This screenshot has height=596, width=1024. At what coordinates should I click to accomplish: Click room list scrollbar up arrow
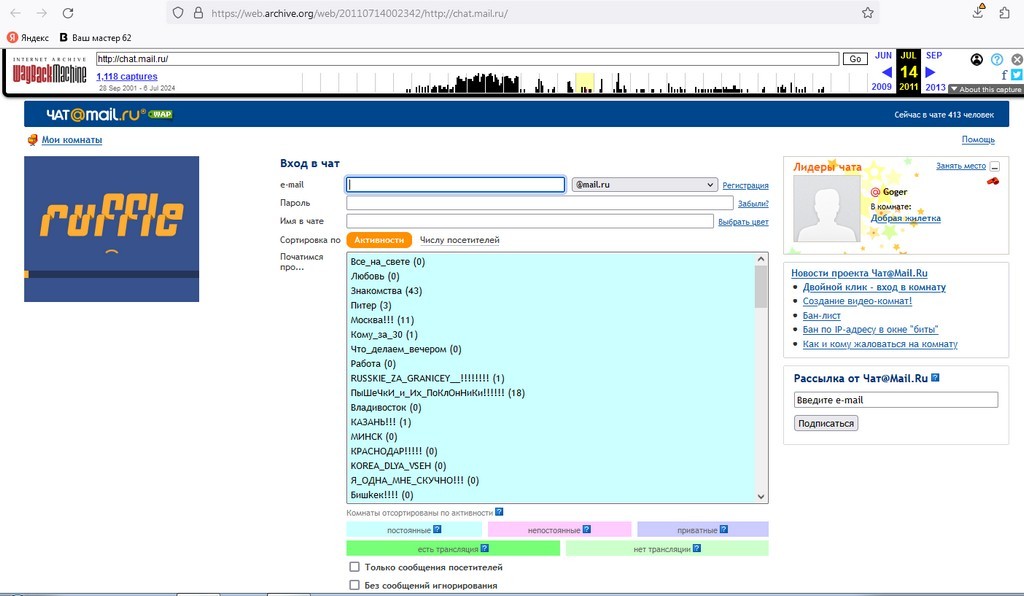pos(761,259)
